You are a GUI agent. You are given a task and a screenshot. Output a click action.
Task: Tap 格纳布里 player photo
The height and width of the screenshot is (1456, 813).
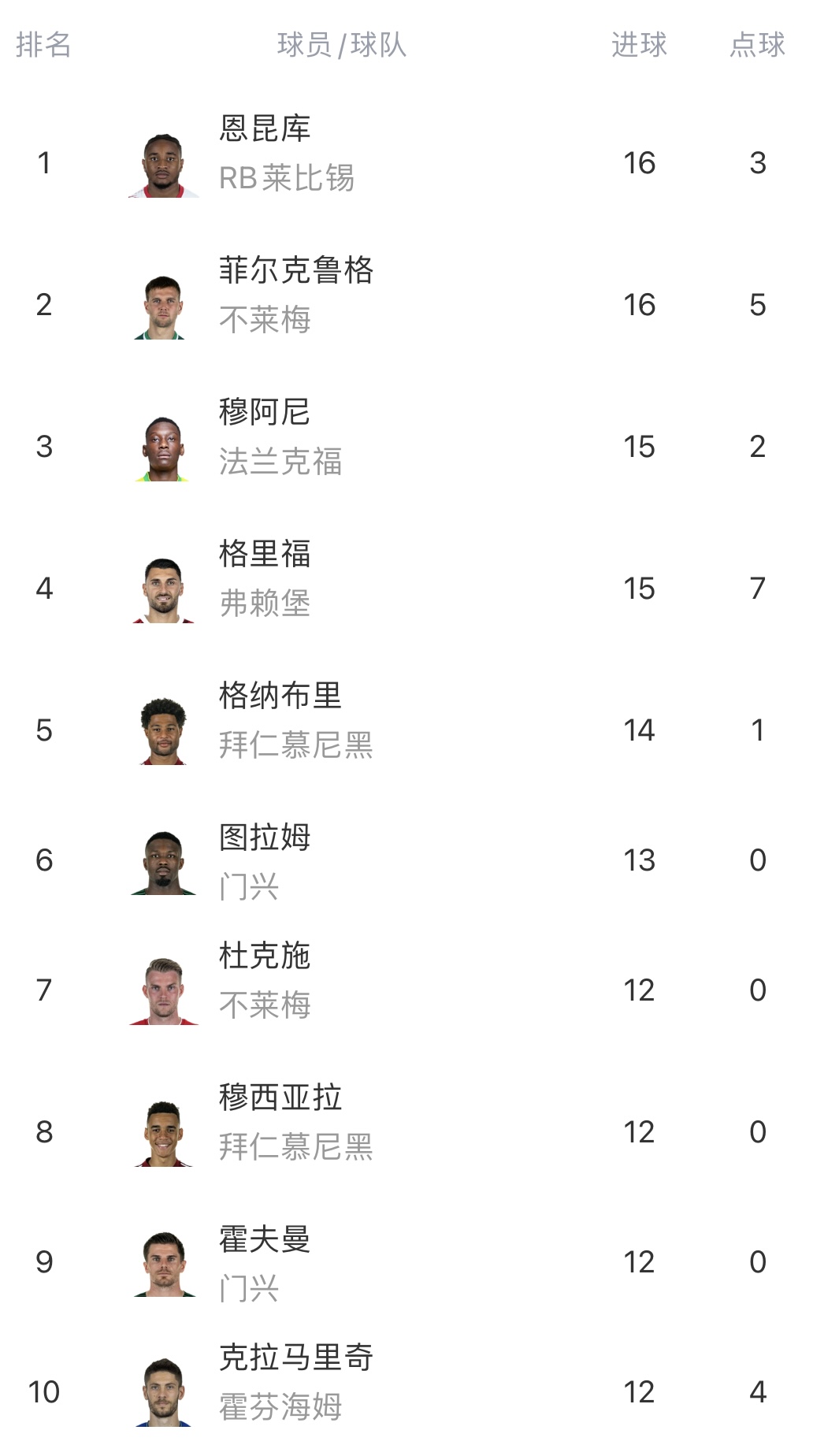pos(164,731)
